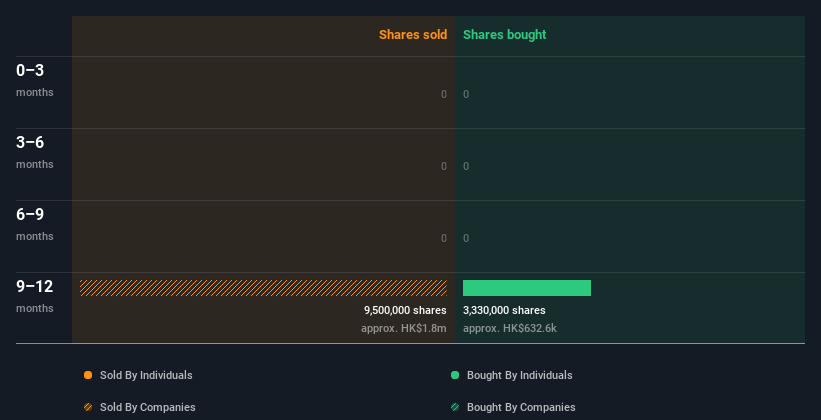
Task: Select the Sold By Companies legend label
Action: [148, 407]
